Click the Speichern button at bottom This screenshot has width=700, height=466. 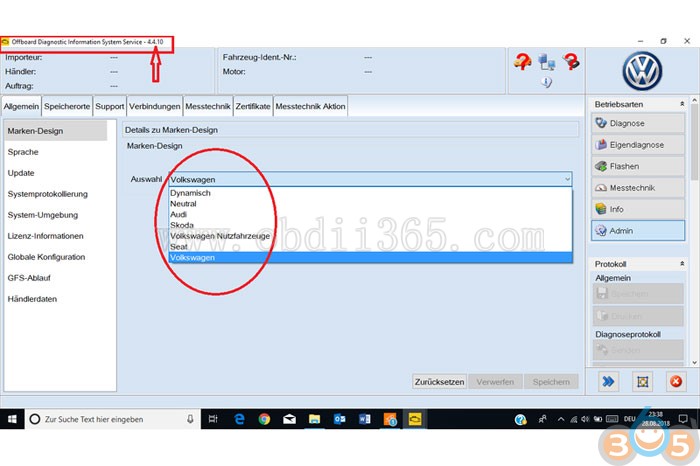pyautogui.click(x=551, y=382)
